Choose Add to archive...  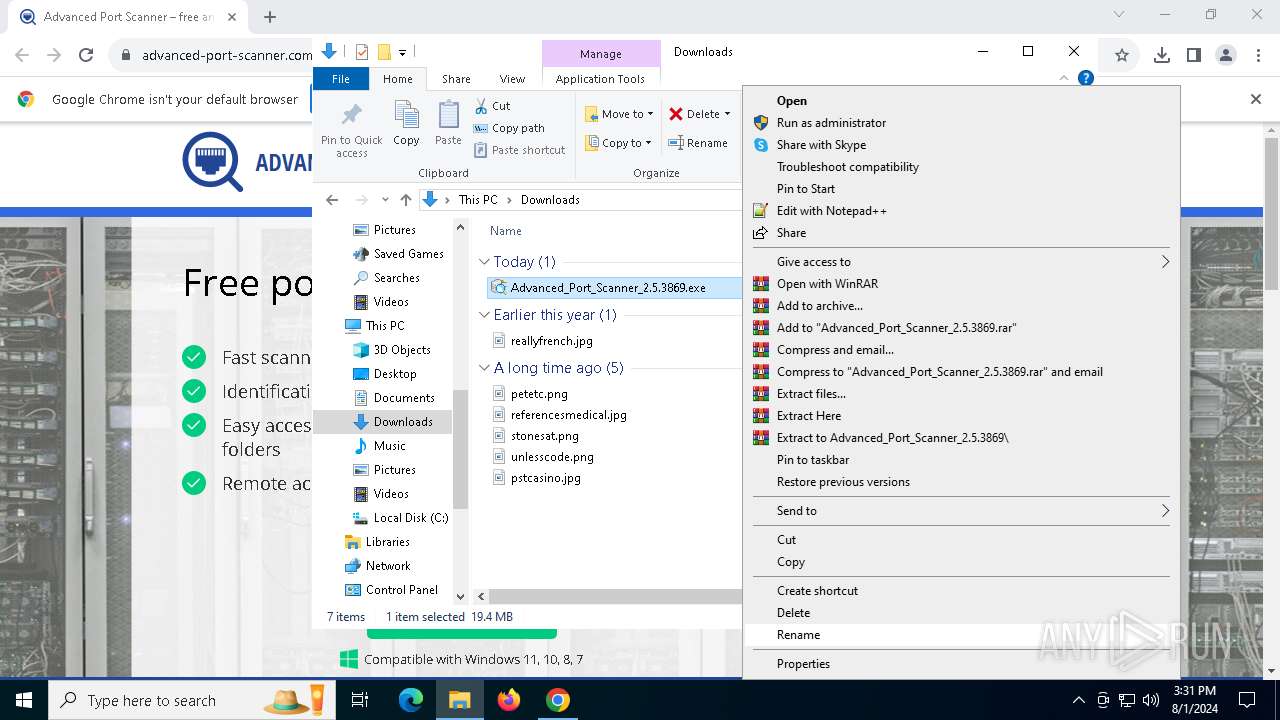[x=961, y=306]
